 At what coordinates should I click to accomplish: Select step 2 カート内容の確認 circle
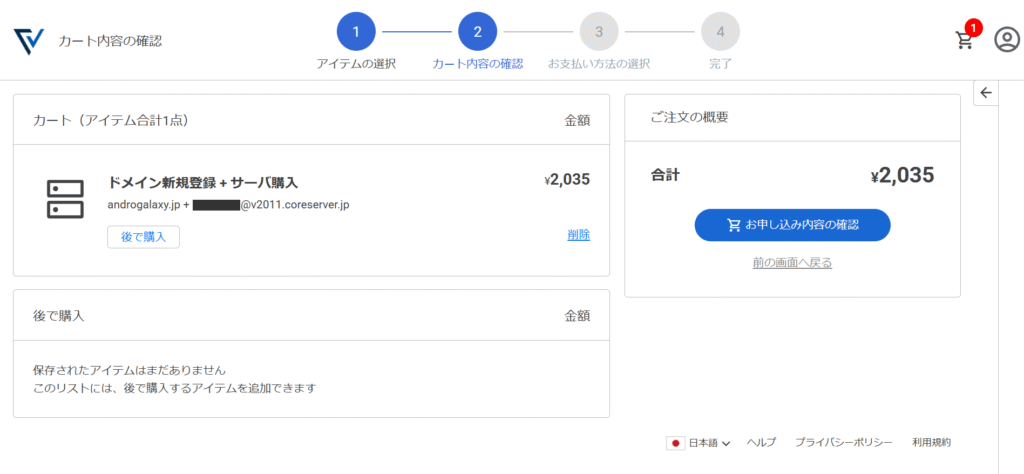(477, 32)
